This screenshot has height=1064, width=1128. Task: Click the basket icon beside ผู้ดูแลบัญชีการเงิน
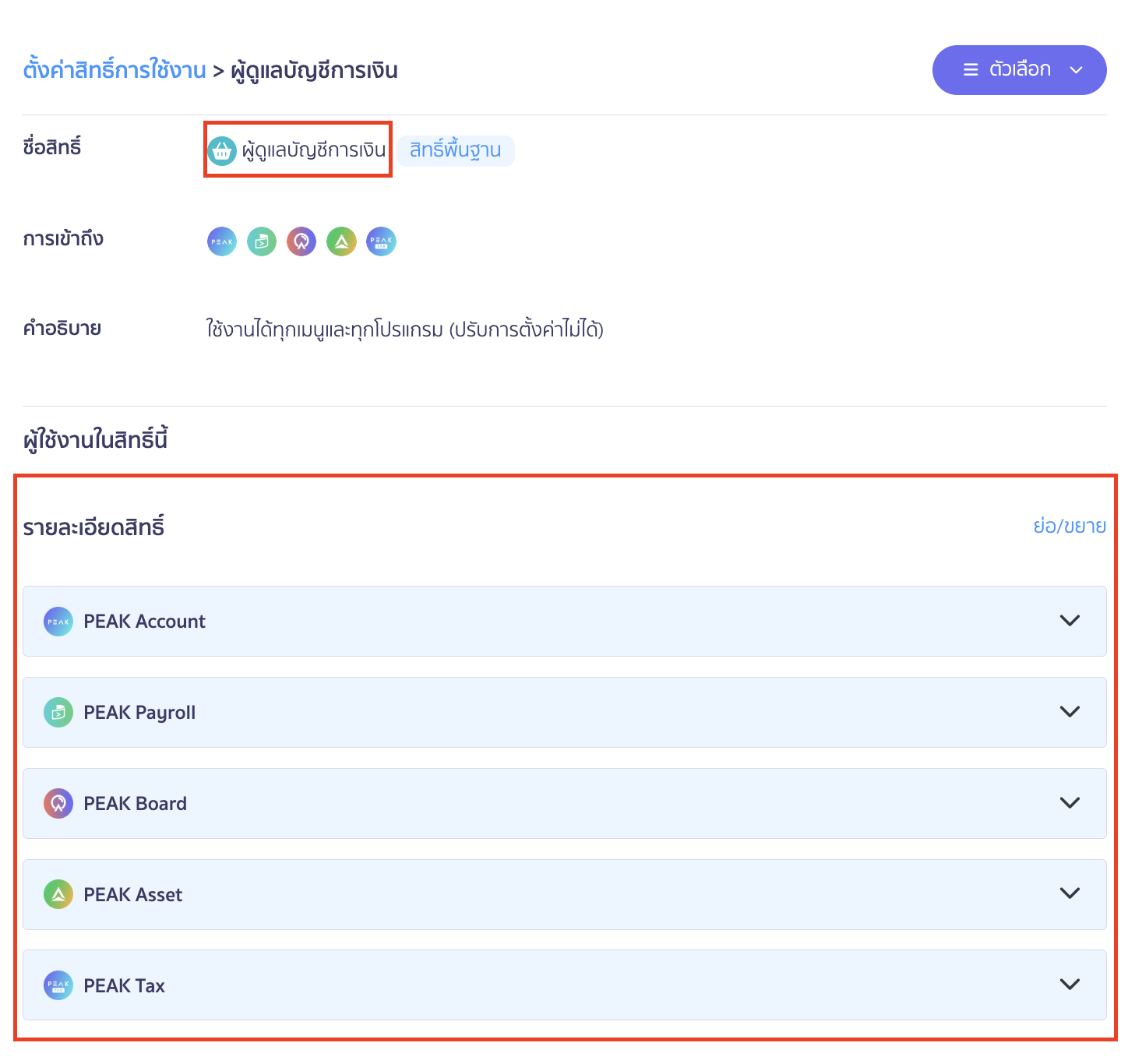point(222,151)
